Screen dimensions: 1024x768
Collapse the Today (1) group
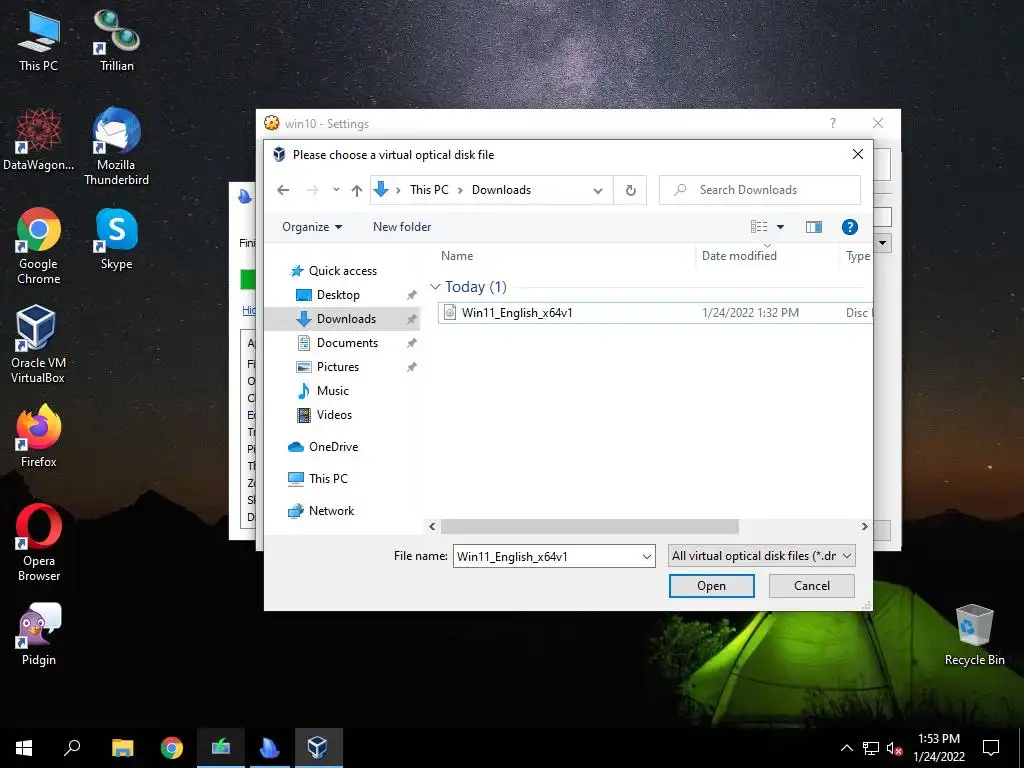point(436,287)
